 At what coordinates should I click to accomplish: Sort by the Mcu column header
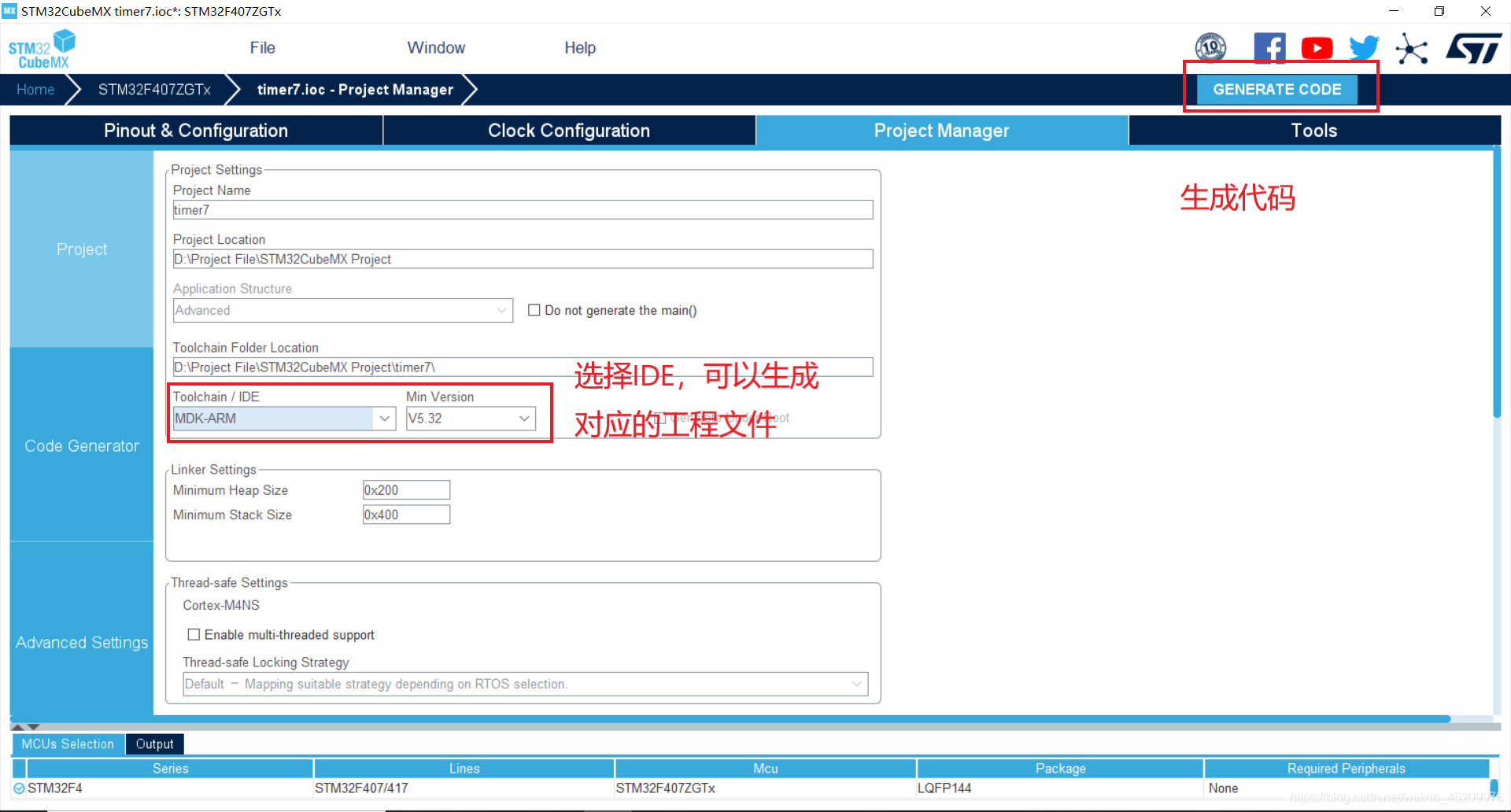[766, 769]
